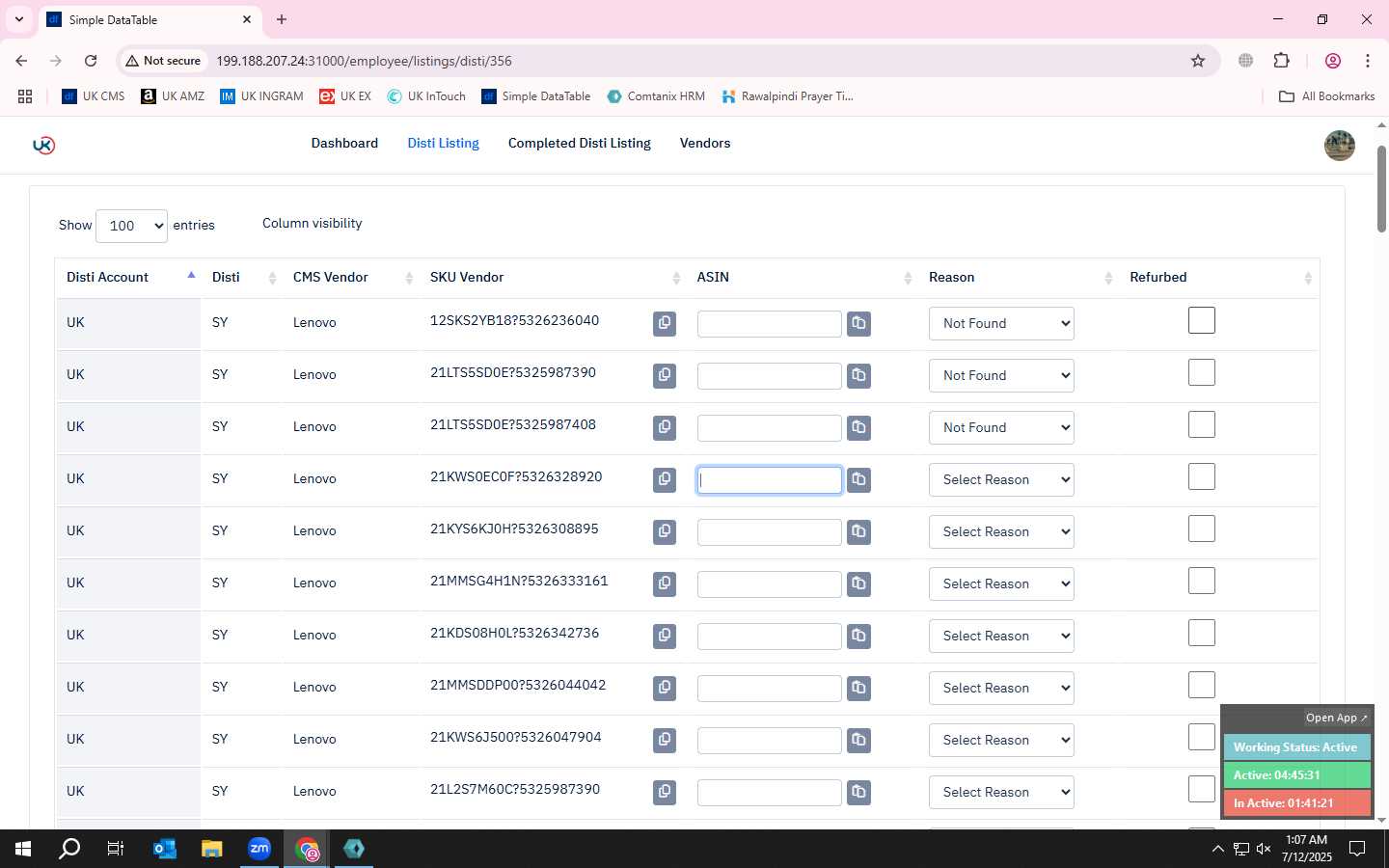Screen dimensions: 1389x868
Task: Open the Show entries 100 dropdown
Action: [x=131, y=226]
